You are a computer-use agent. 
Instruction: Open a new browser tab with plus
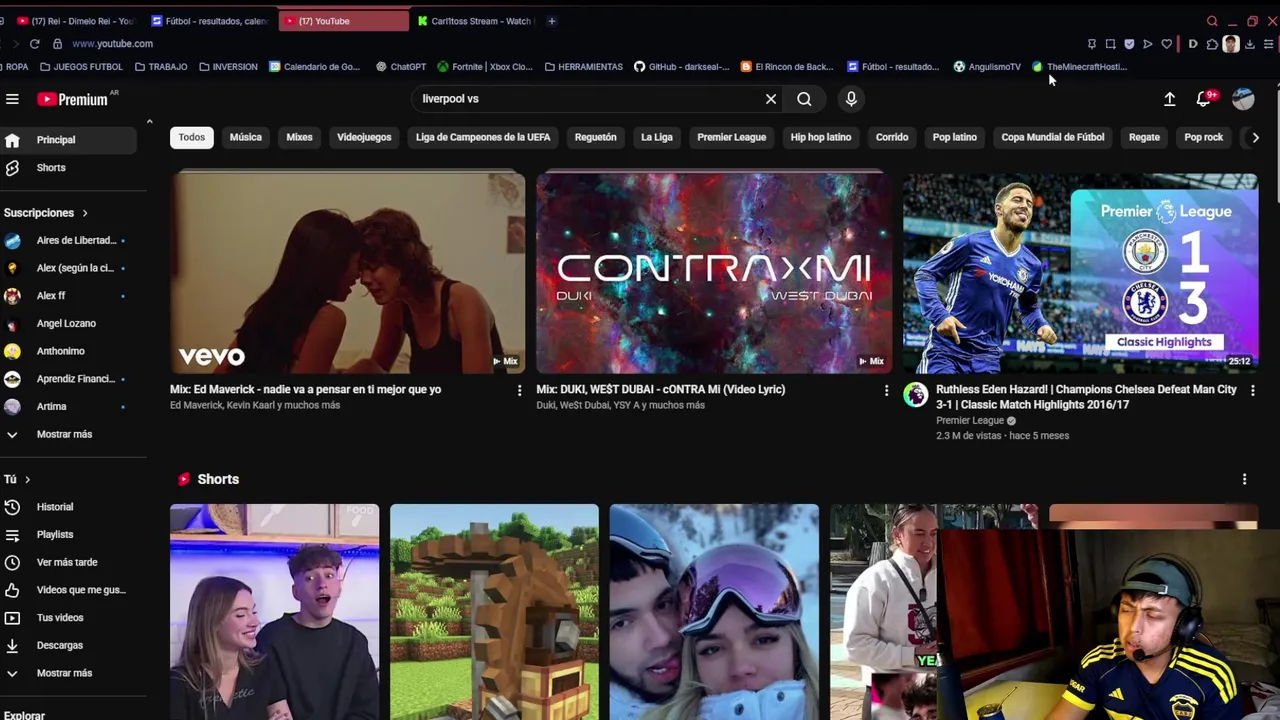pyautogui.click(x=551, y=21)
